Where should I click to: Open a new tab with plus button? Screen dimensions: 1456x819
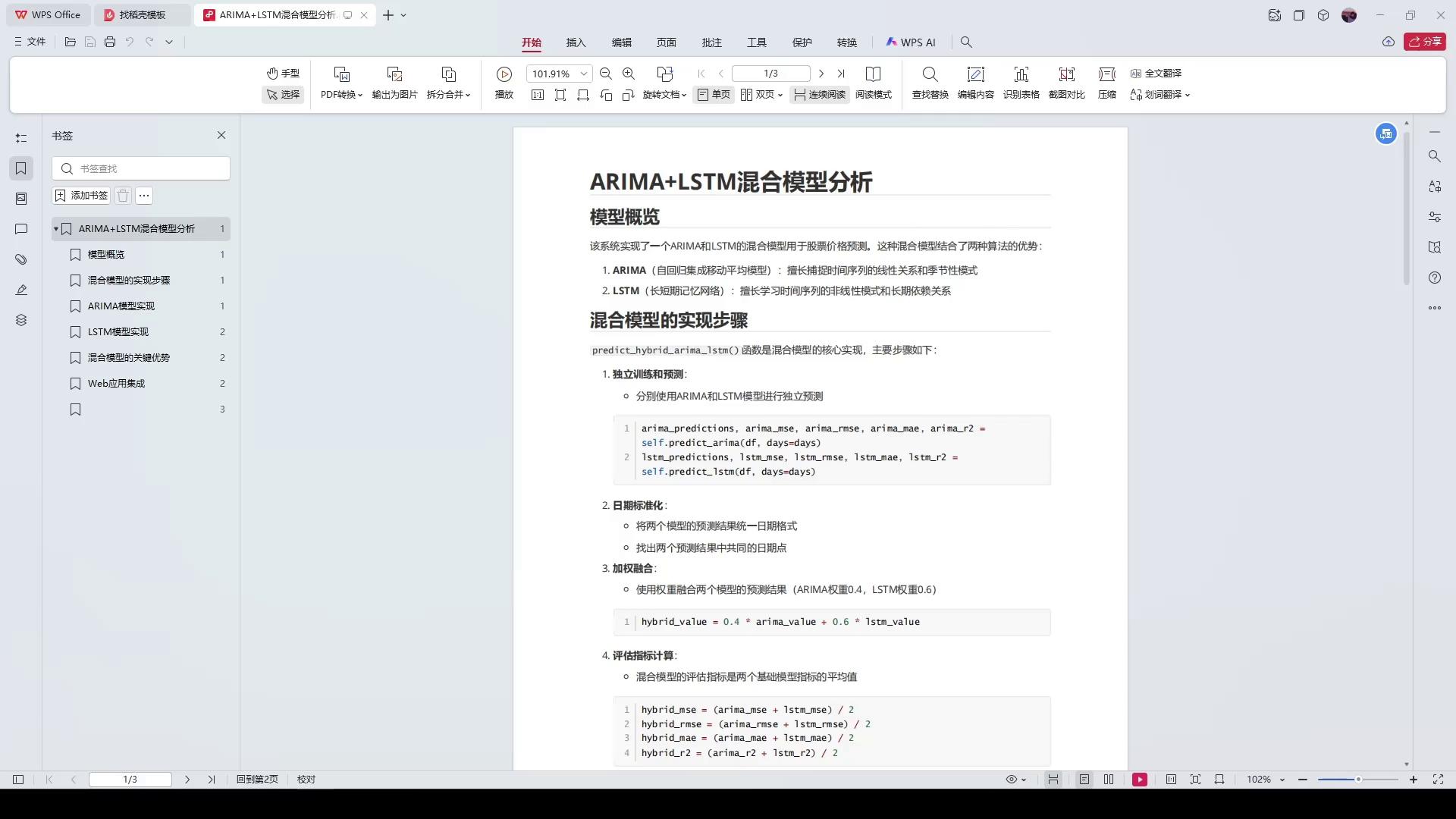388,14
